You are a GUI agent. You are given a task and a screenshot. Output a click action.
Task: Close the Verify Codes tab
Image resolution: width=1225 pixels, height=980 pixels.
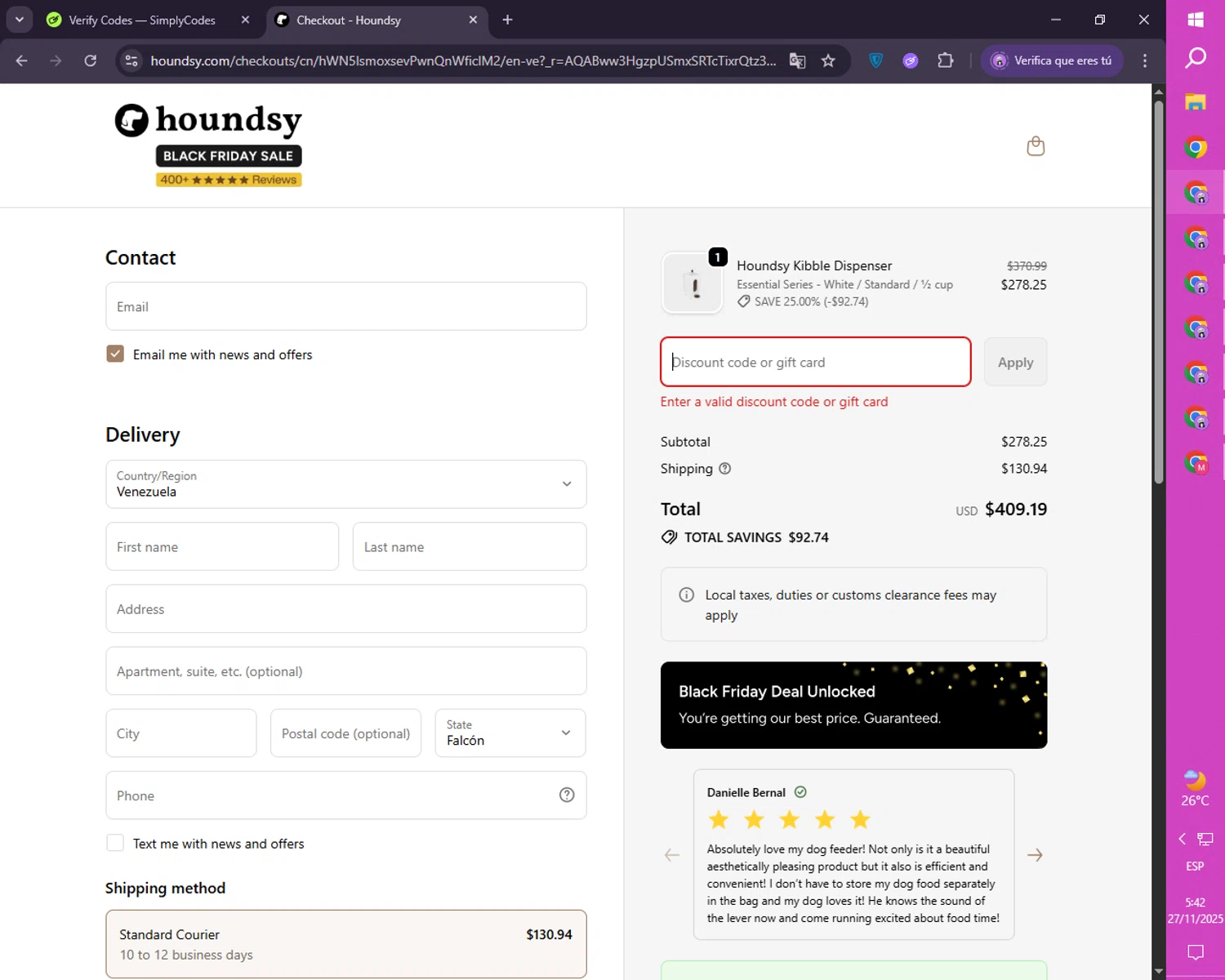(245, 20)
